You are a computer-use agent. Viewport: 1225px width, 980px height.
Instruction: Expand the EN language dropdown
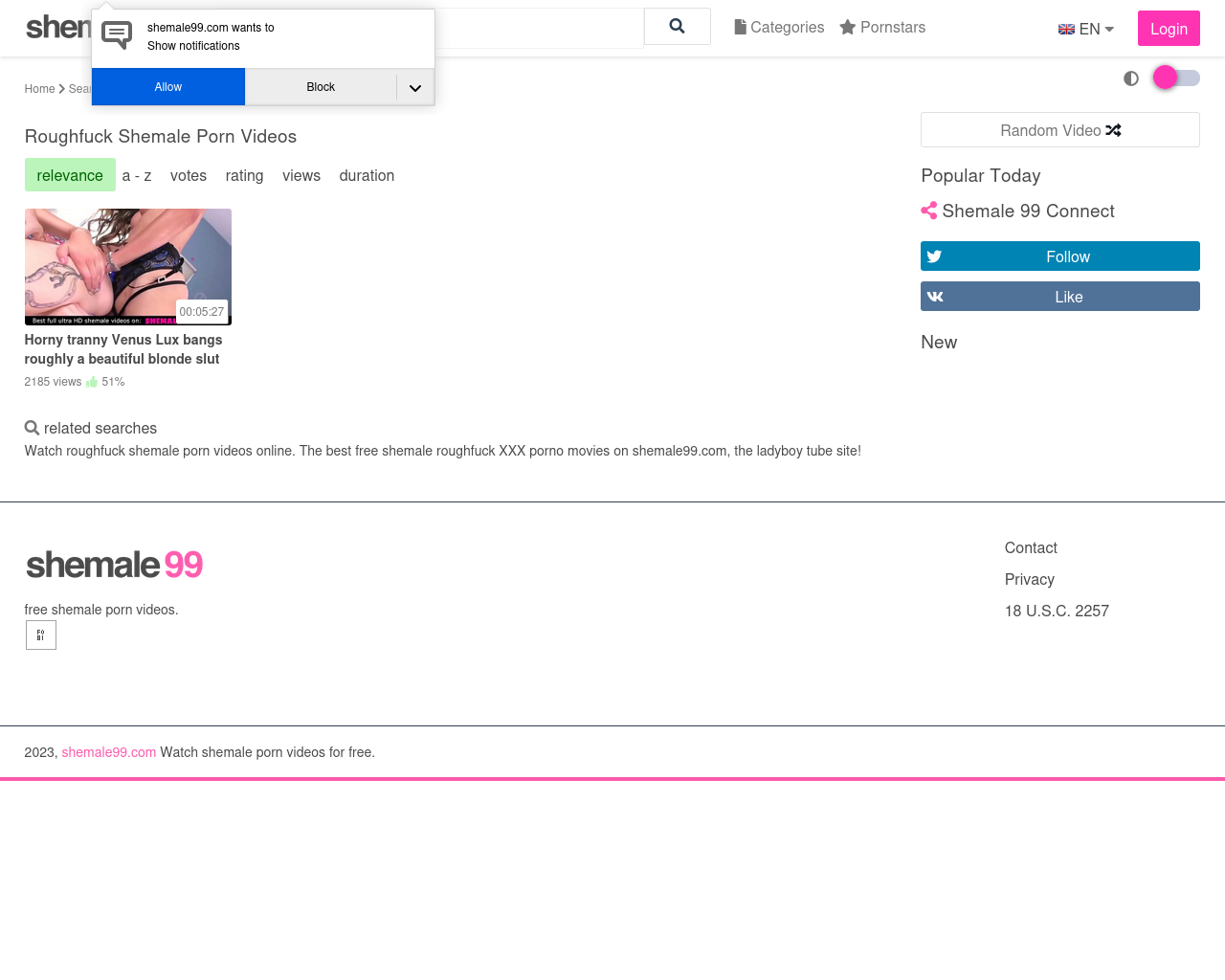[1086, 29]
